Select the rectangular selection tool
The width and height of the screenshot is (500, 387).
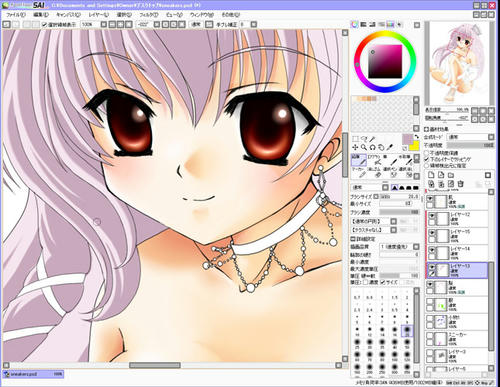tap(355, 139)
